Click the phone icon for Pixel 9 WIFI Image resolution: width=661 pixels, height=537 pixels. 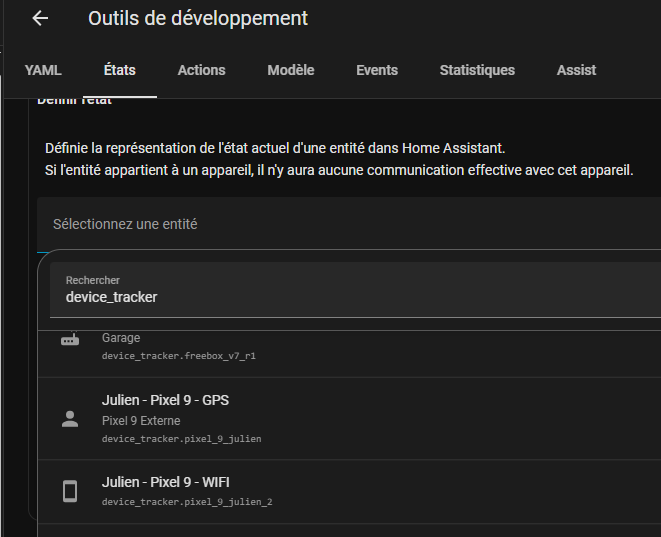click(69, 491)
